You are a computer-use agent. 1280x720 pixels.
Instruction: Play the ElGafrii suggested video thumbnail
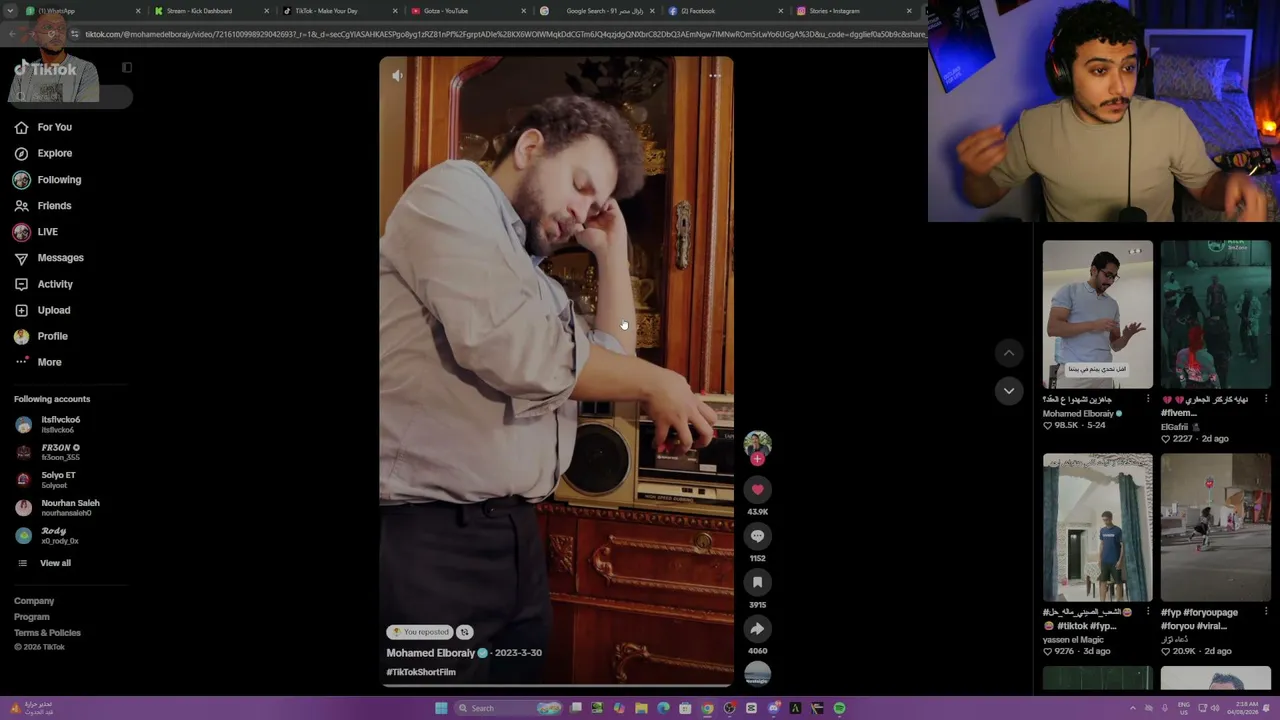pos(1215,314)
